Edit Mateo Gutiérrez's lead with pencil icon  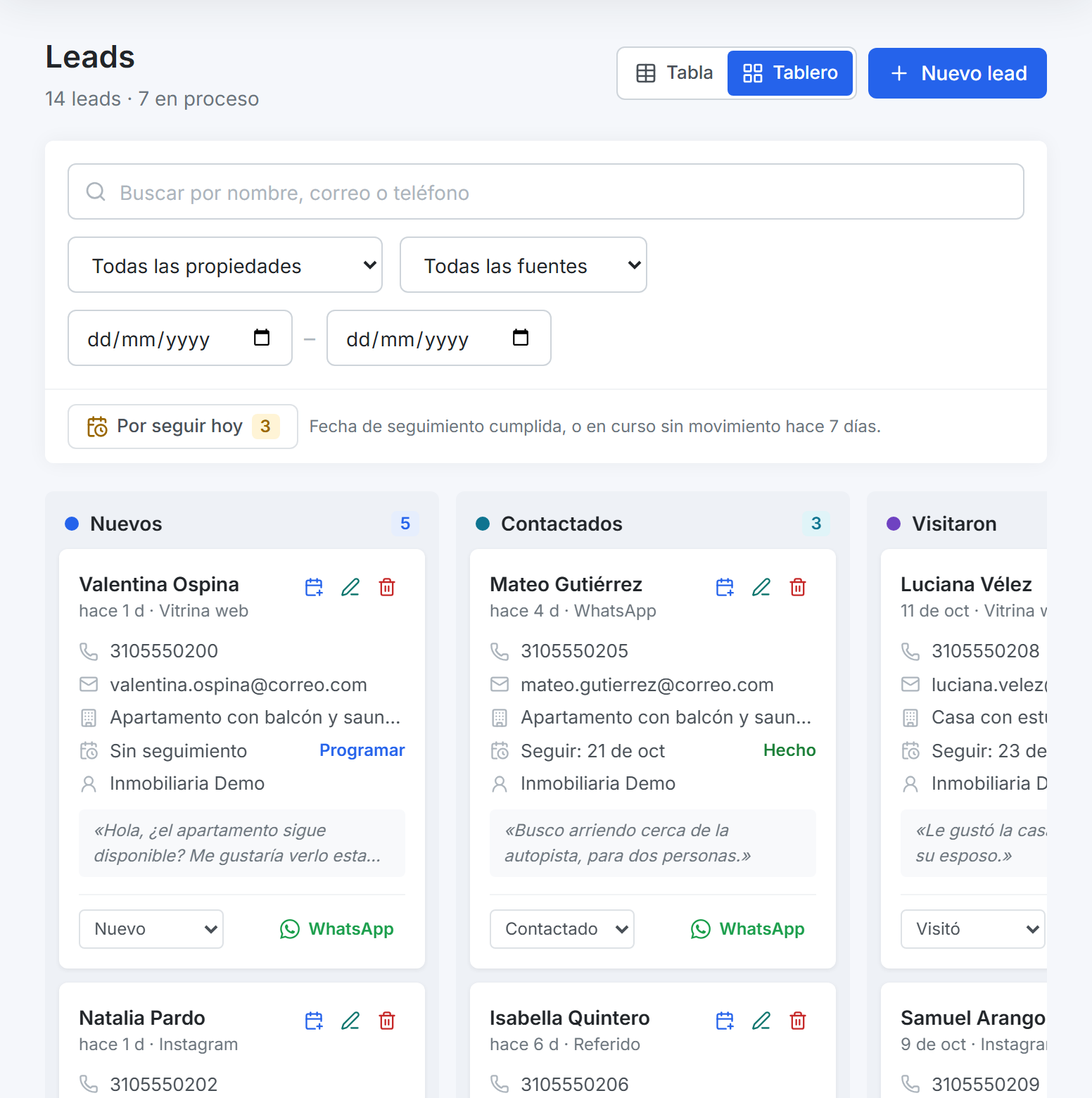pos(761,587)
